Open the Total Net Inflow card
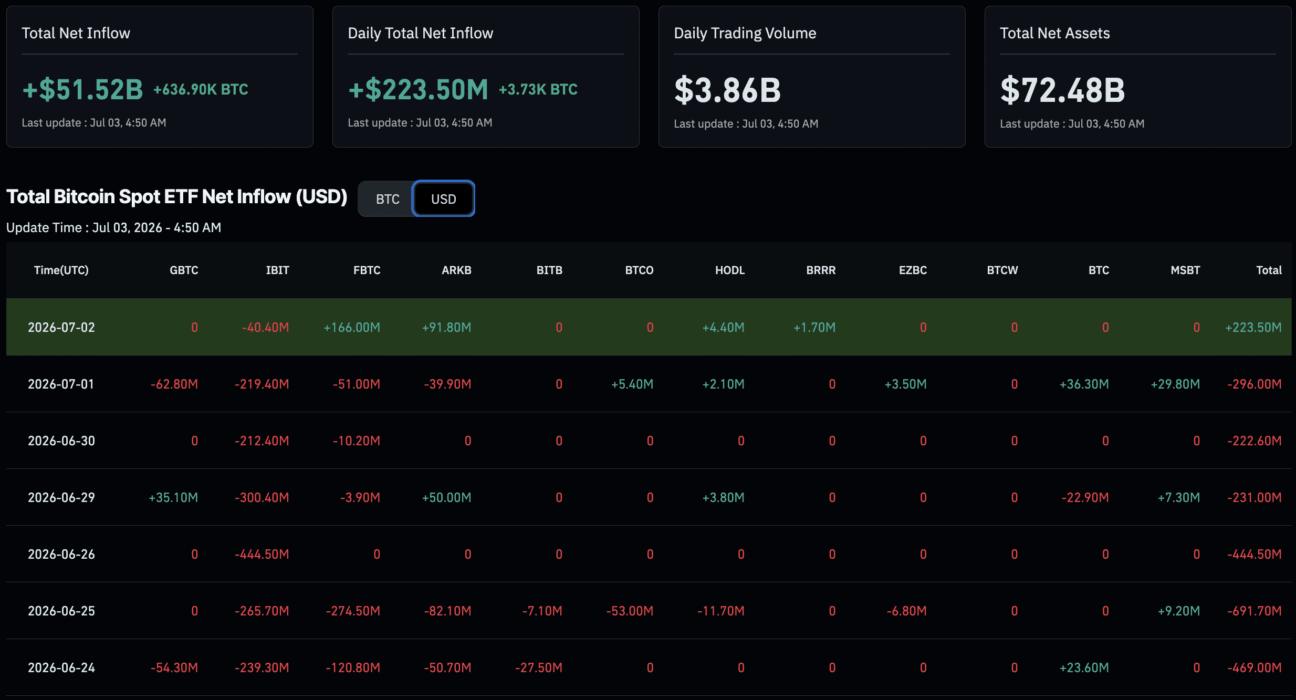 [160, 77]
